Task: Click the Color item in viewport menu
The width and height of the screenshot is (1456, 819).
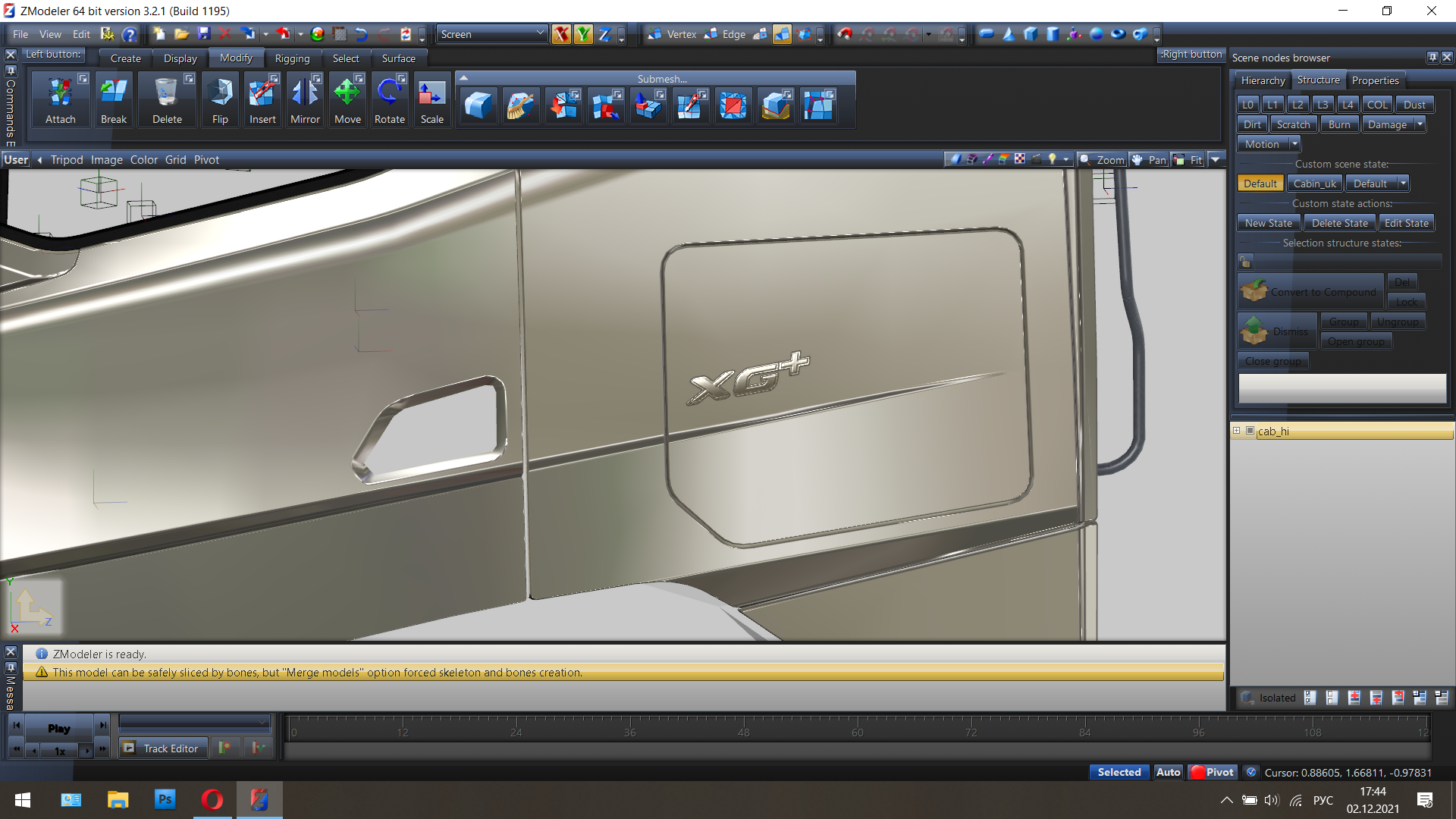Action: click(x=143, y=159)
